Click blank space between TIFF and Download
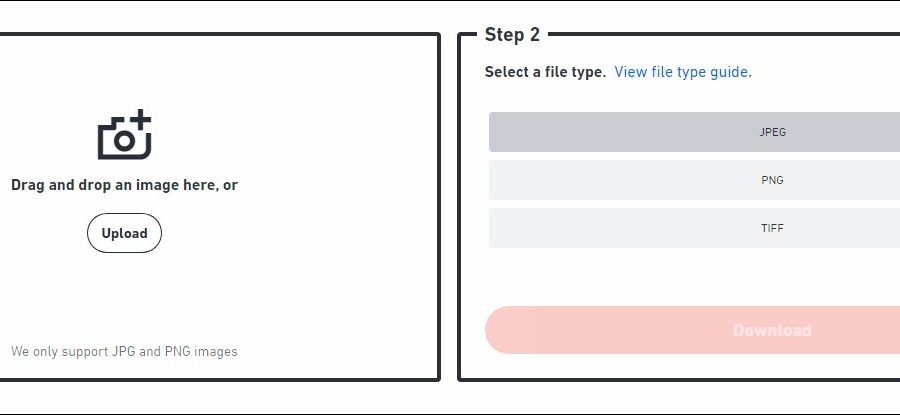Viewport: 900px width, 415px height. tap(694, 276)
